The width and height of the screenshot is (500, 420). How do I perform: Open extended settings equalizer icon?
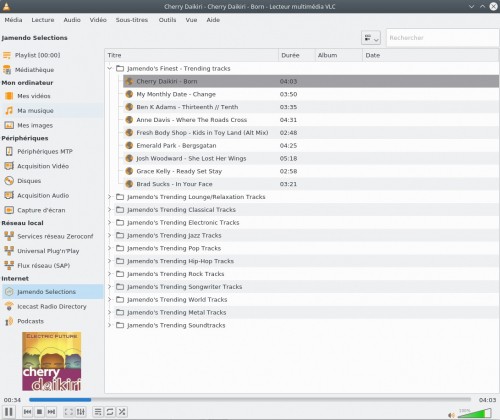tap(81, 412)
